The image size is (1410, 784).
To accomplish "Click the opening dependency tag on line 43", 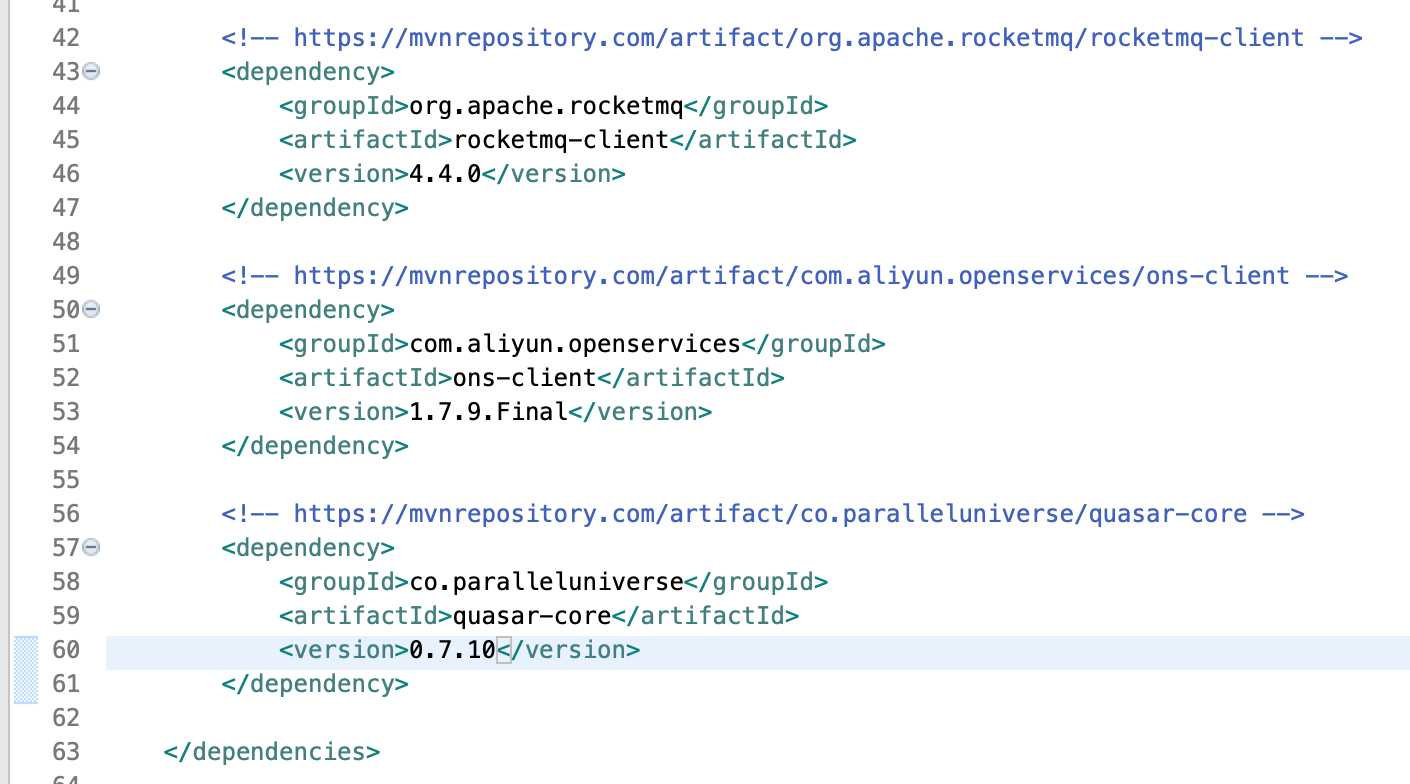I will click(x=308, y=72).
